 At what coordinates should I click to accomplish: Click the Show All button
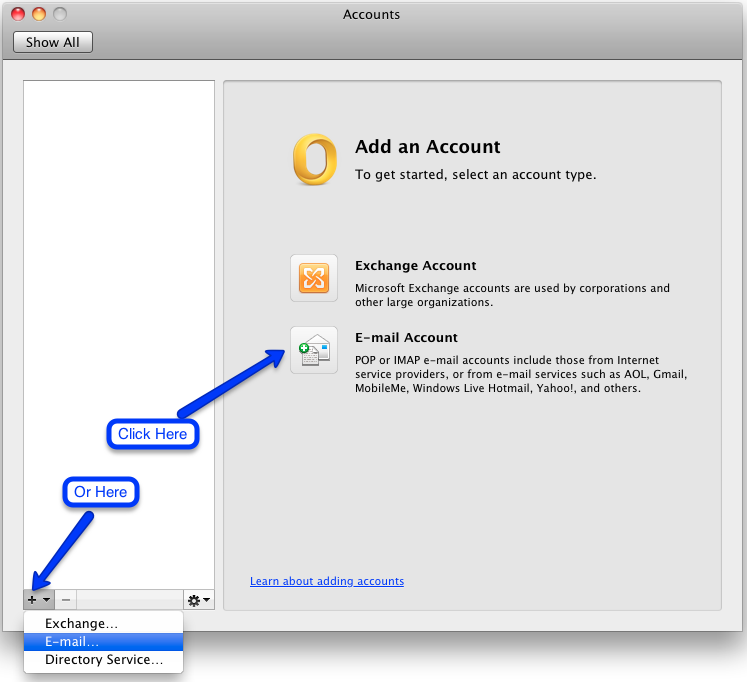click(x=53, y=42)
